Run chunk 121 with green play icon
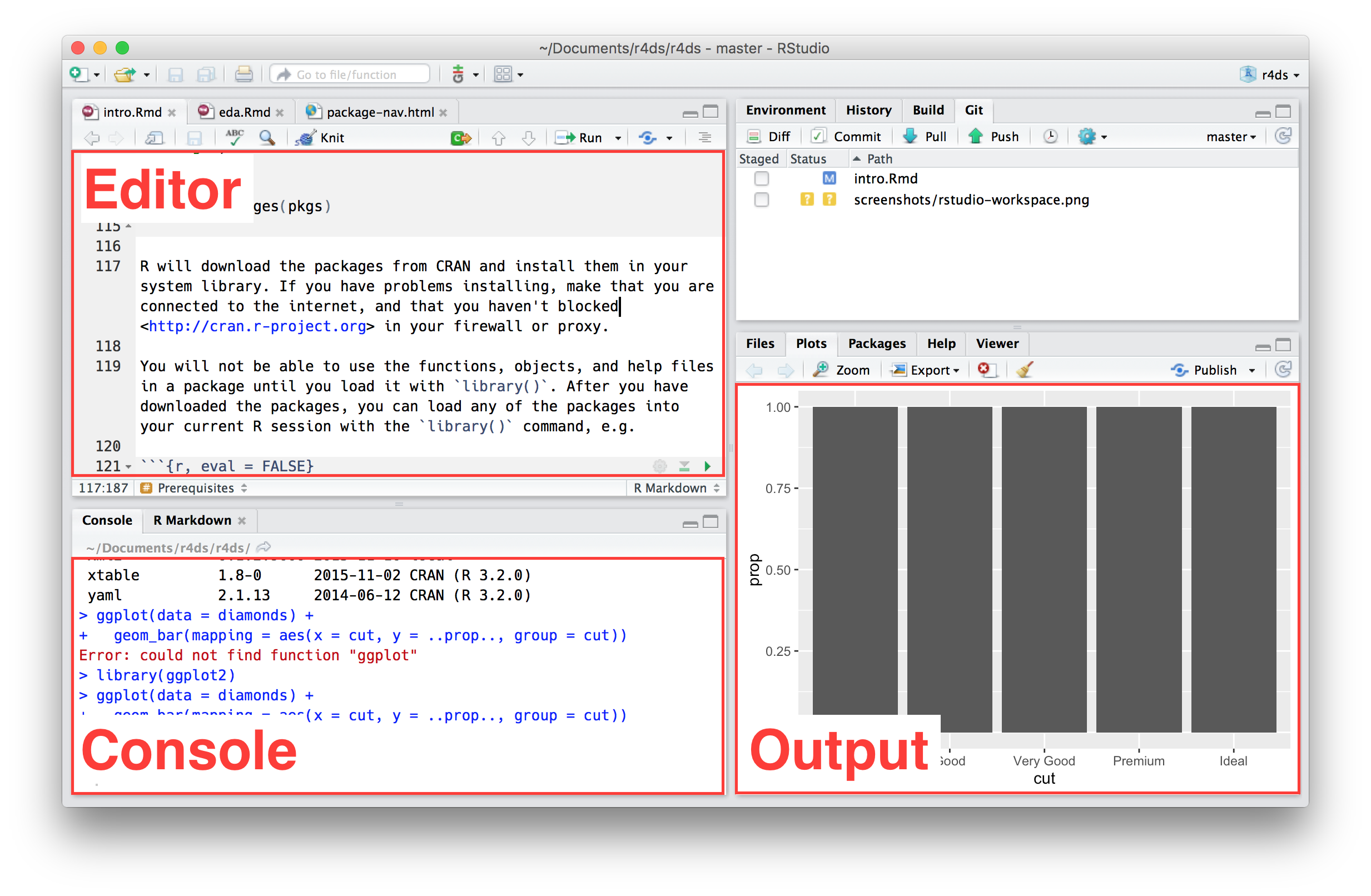 tap(707, 466)
